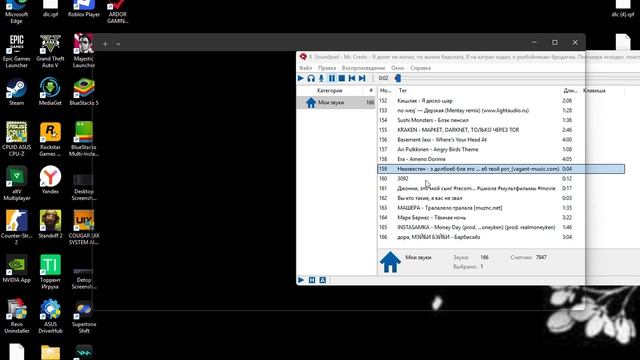
Task: Open ASUS DriverHub desktop icon
Action: click(x=50, y=316)
